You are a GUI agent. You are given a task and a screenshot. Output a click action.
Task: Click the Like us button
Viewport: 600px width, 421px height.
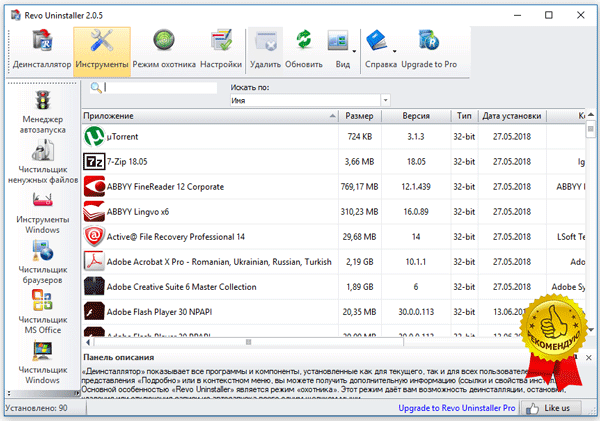click(551, 408)
